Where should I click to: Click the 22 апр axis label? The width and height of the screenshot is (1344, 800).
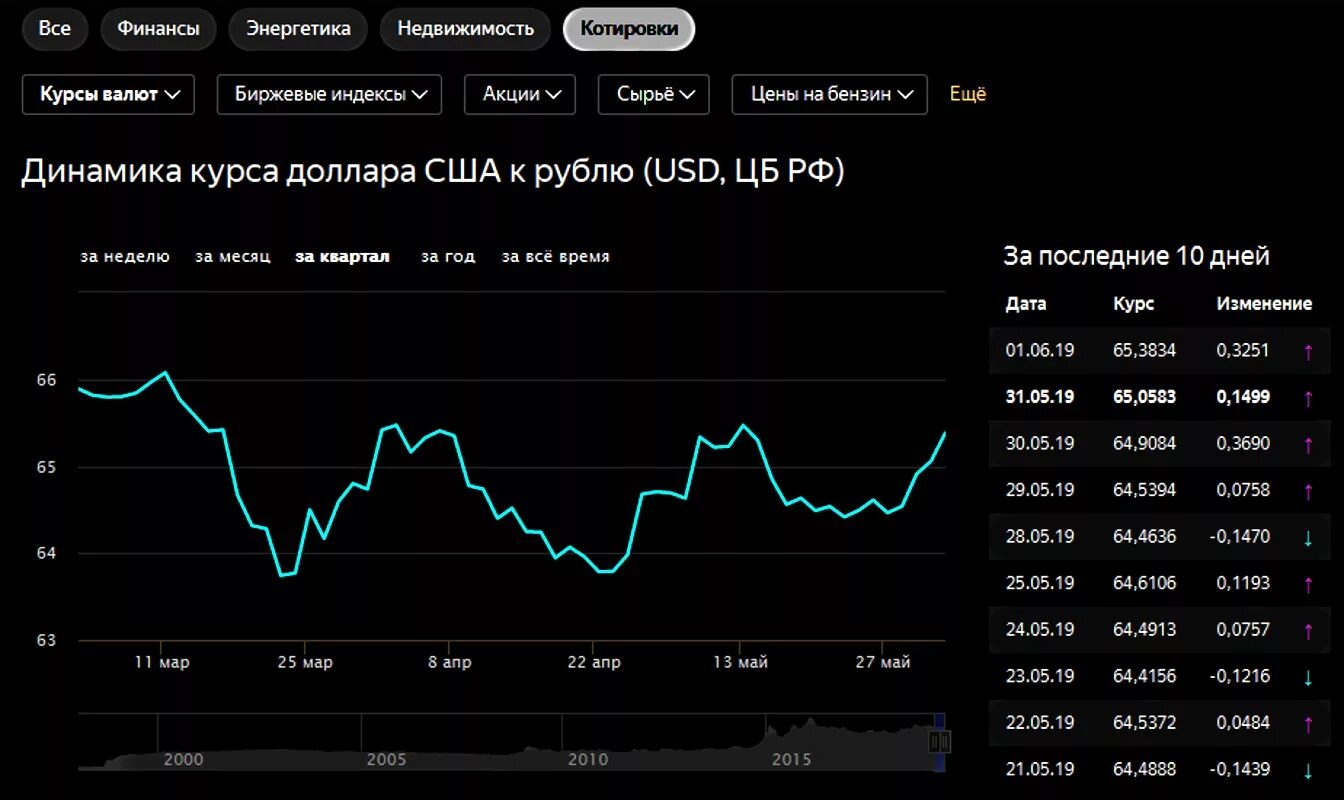click(593, 663)
